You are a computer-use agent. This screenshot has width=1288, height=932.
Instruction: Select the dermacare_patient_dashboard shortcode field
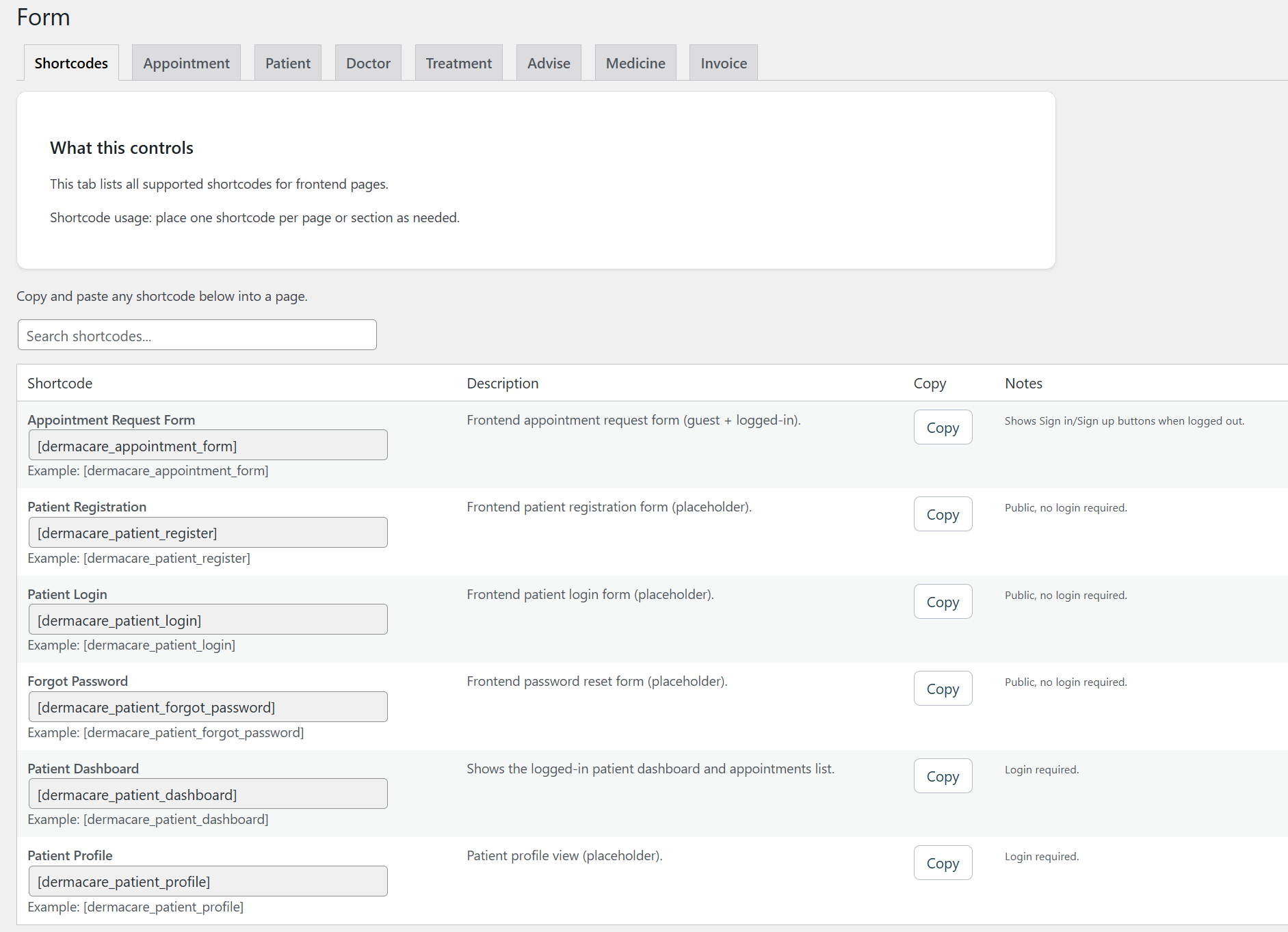coord(208,794)
